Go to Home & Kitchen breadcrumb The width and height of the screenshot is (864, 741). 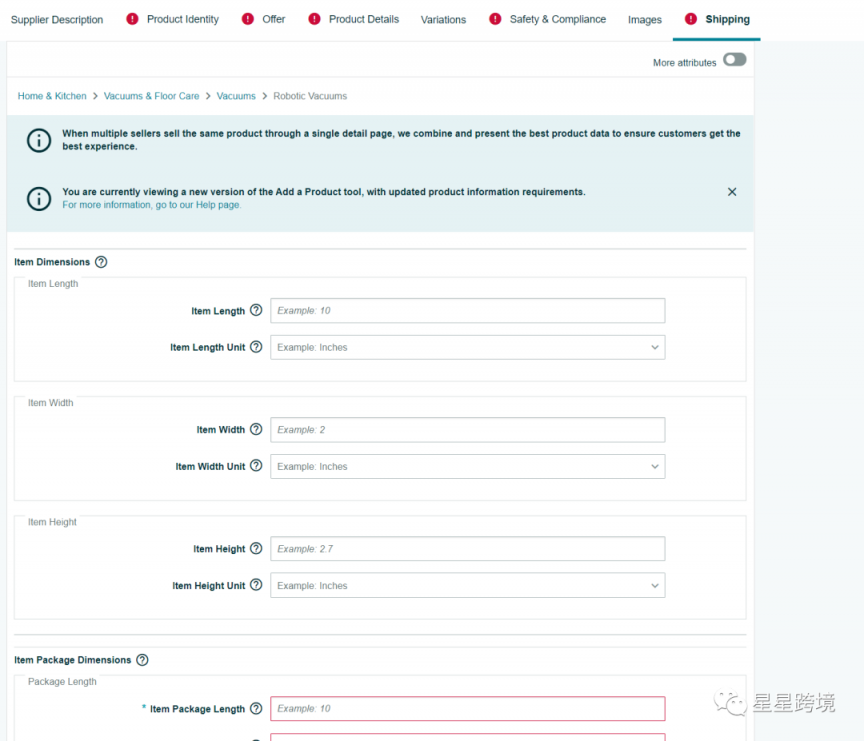(52, 96)
